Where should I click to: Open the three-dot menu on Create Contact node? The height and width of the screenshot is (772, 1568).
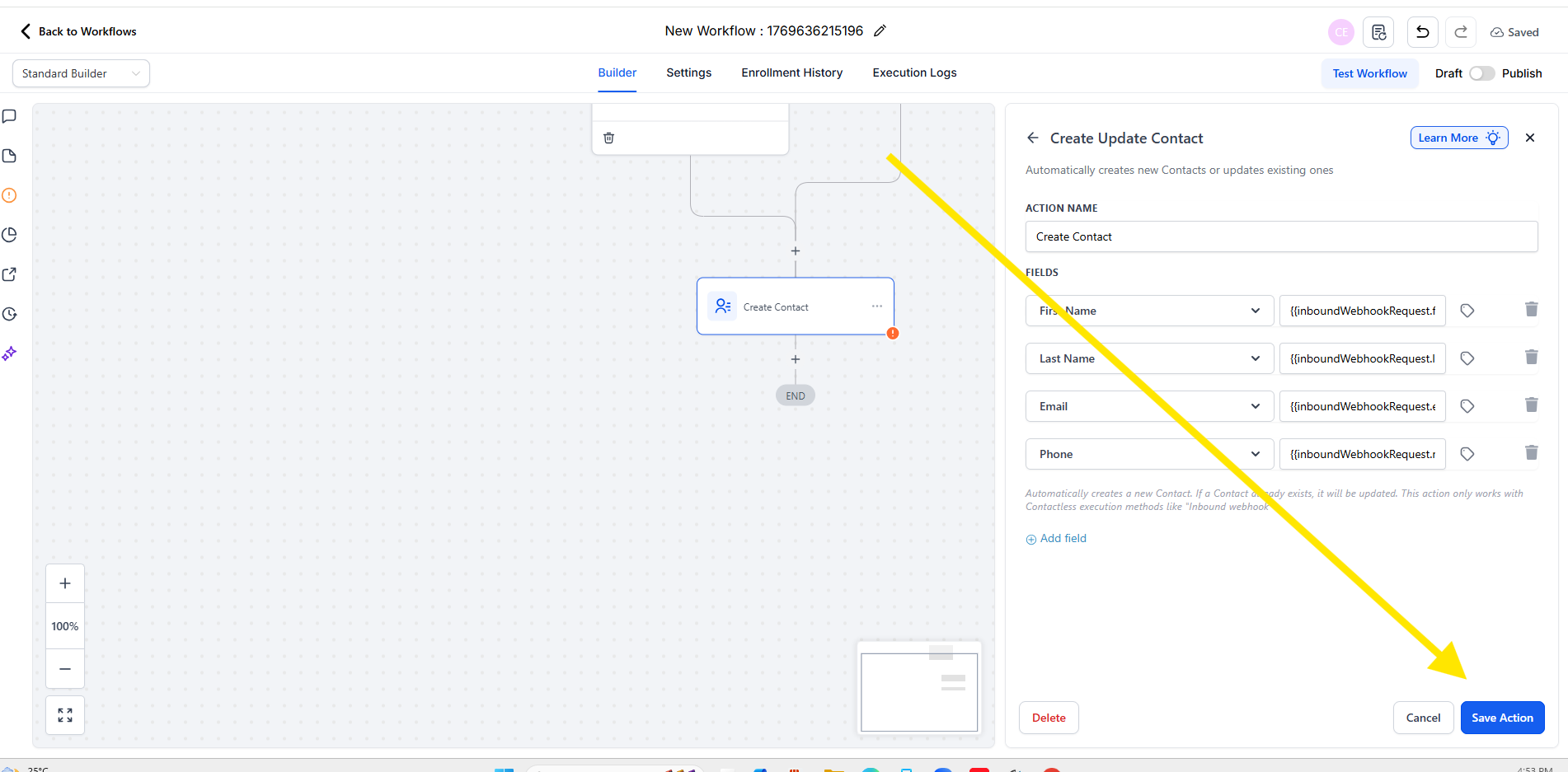pos(877,306)
